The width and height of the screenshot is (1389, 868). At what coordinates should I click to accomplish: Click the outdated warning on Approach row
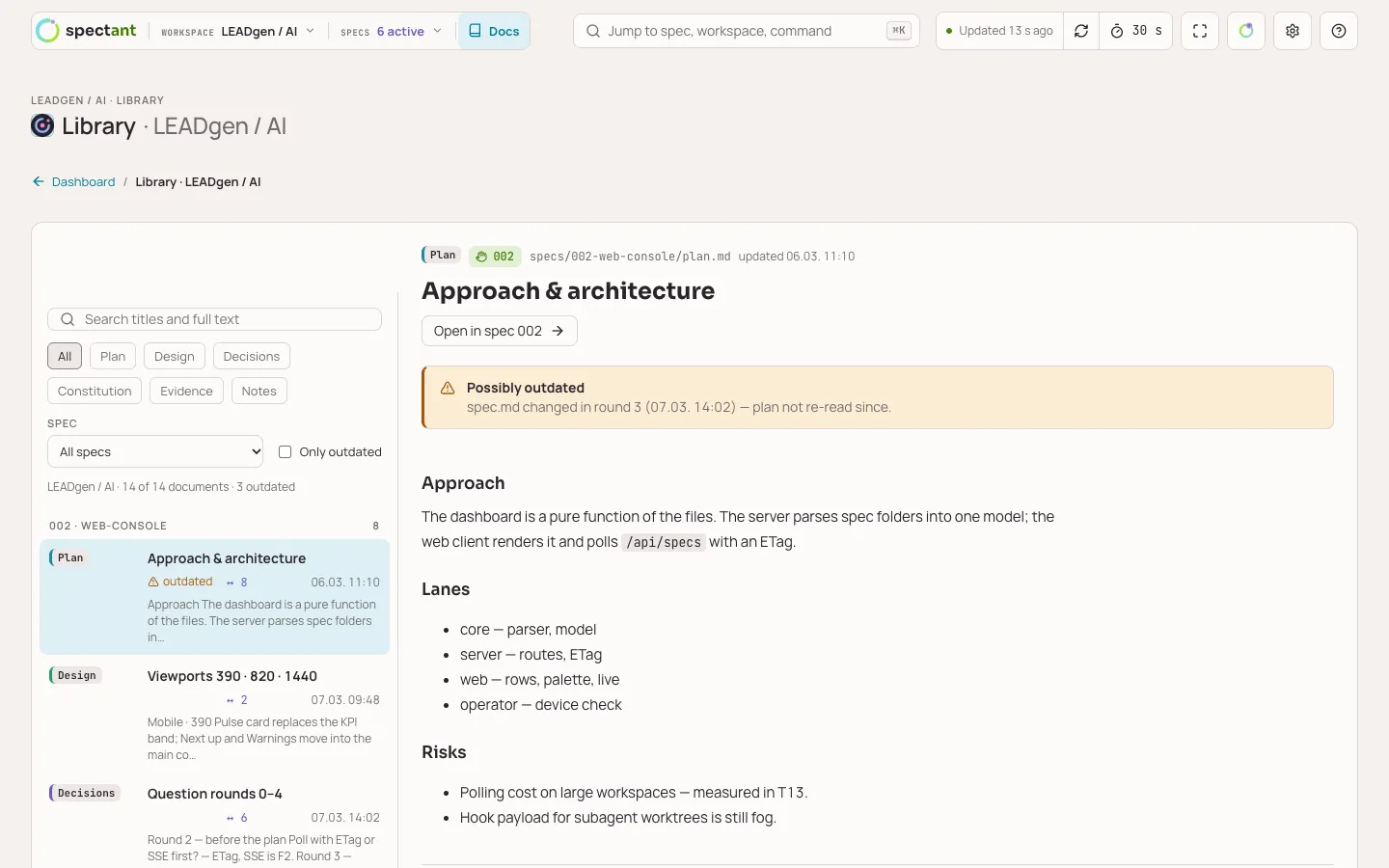pos(180,582)
